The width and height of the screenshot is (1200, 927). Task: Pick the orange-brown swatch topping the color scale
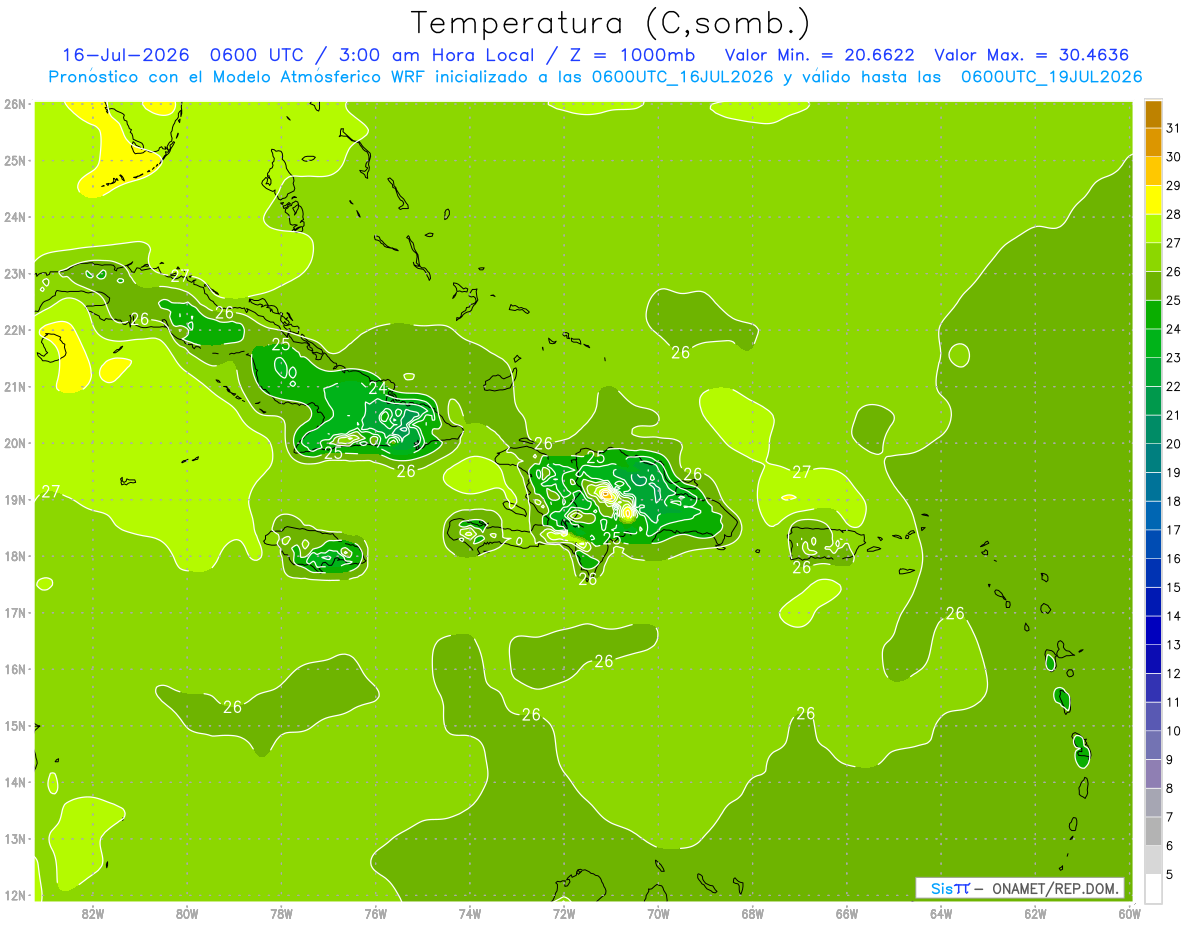tap(1153, 115)
